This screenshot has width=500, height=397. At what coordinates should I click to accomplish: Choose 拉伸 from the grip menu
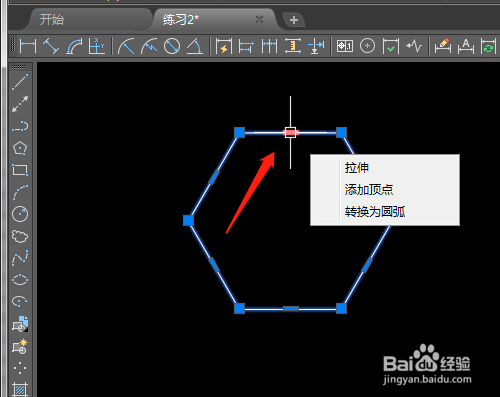385,167
